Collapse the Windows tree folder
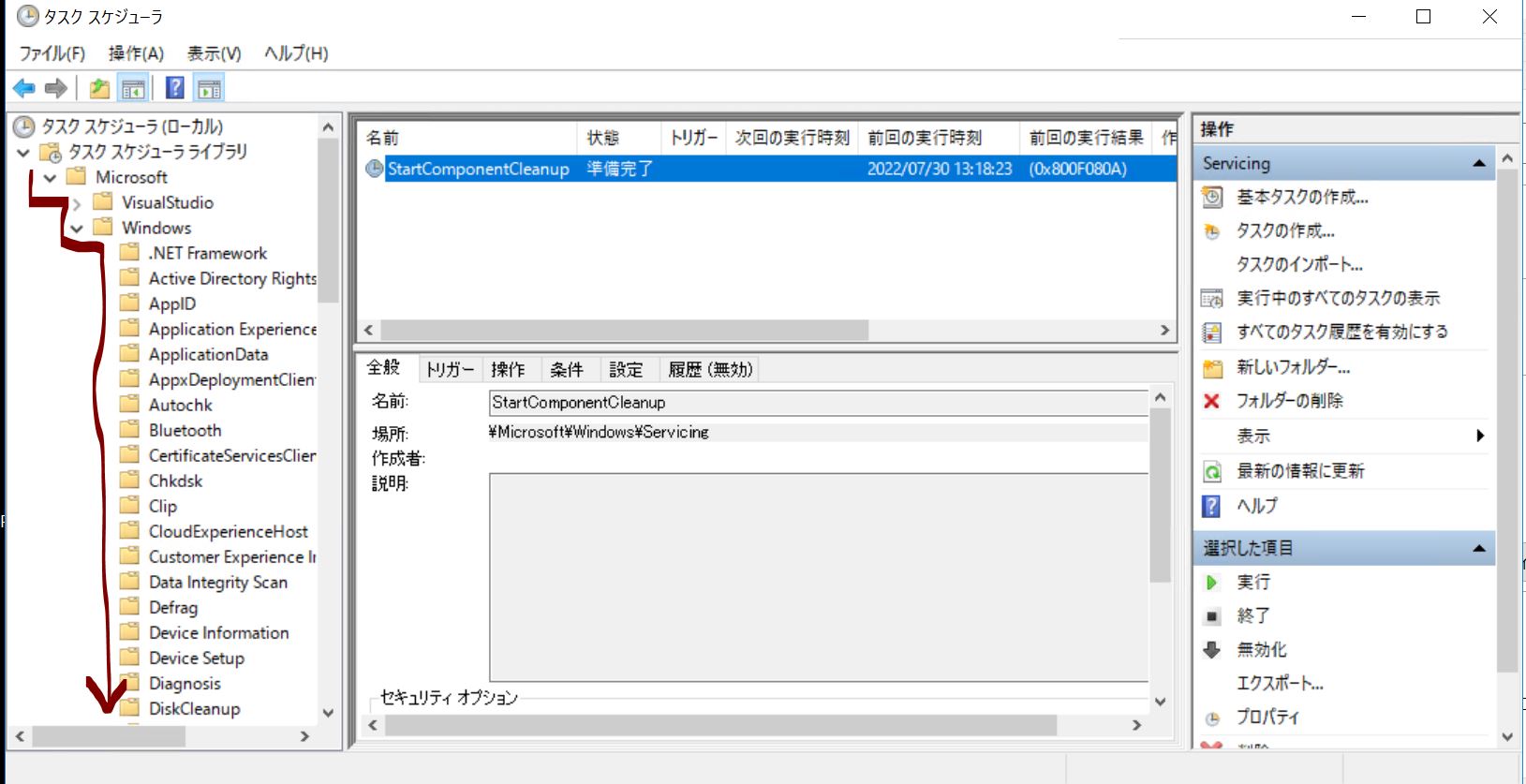Viewport: 1526px width, 784px height. point(77,229)
